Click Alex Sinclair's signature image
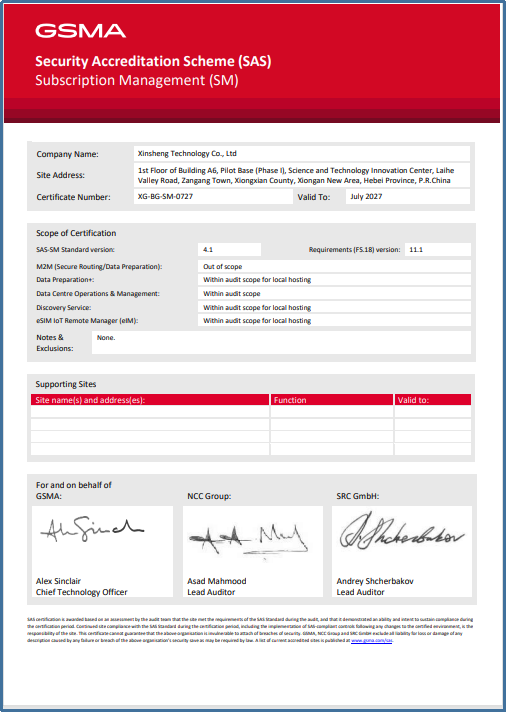Image resolution: width=507 pixels, height=712 pixels. click(92, 529)
